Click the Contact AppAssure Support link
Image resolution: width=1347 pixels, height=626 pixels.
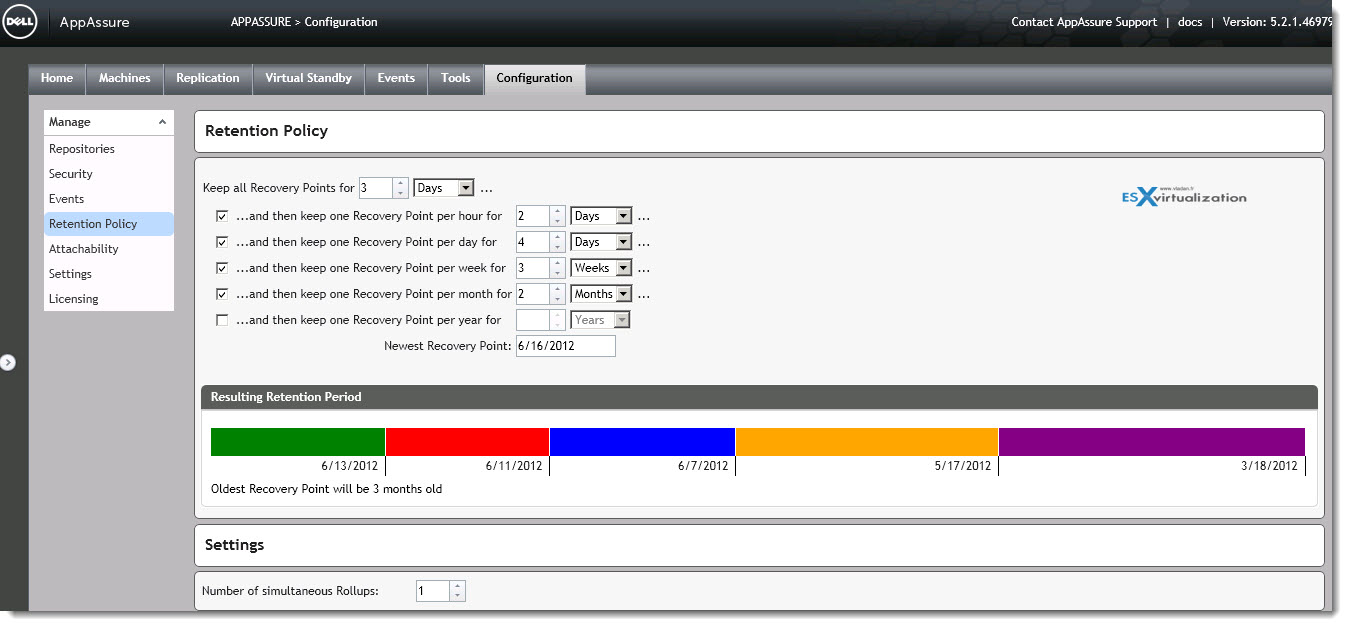click(1084, 22)
